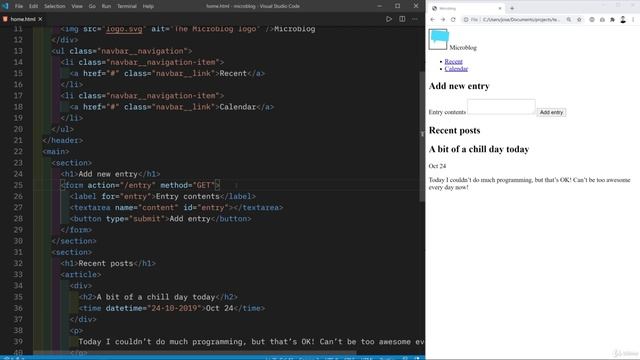The height and width of the screenshot is (360, 640).
Task: Click the 'Add new entry' heading in browser
Action: coord(459,86)
